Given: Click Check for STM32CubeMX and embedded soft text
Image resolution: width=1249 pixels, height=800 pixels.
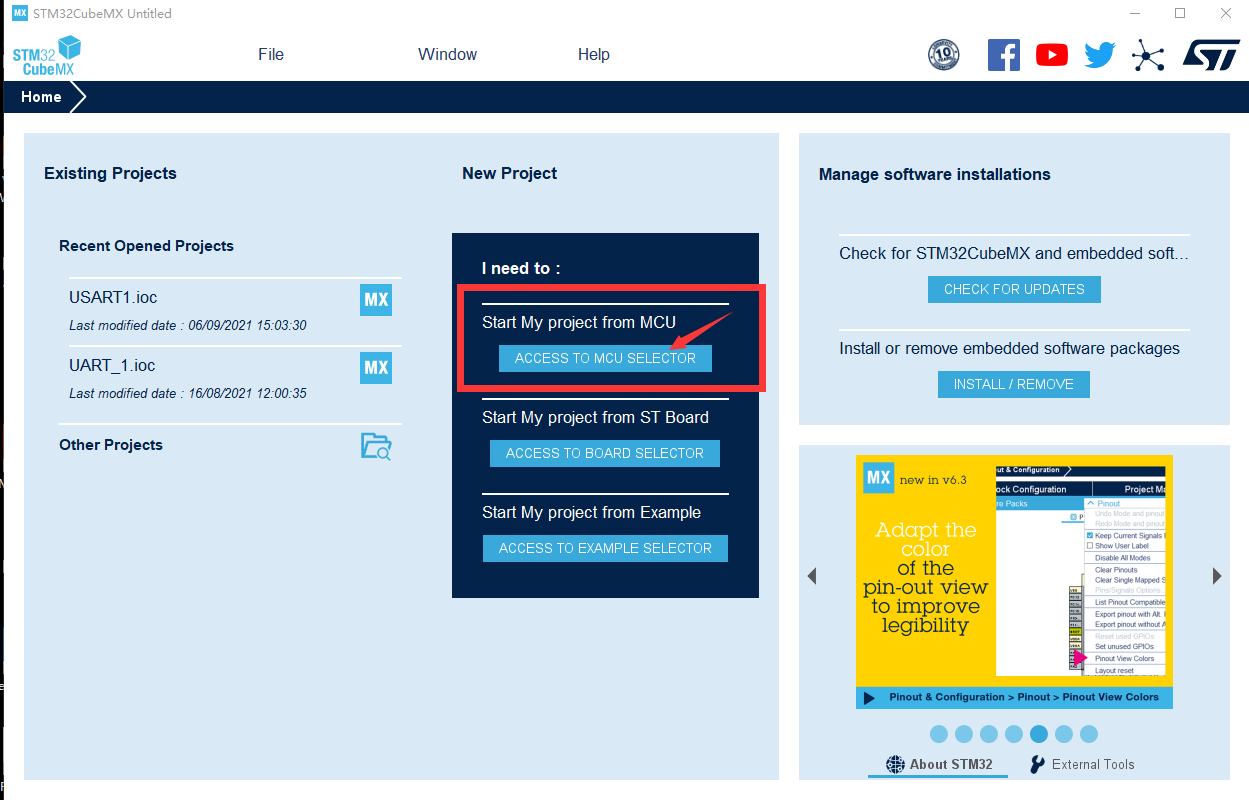Looking at the screenshot, I should pyautogui.click(x=1014, y=254).
